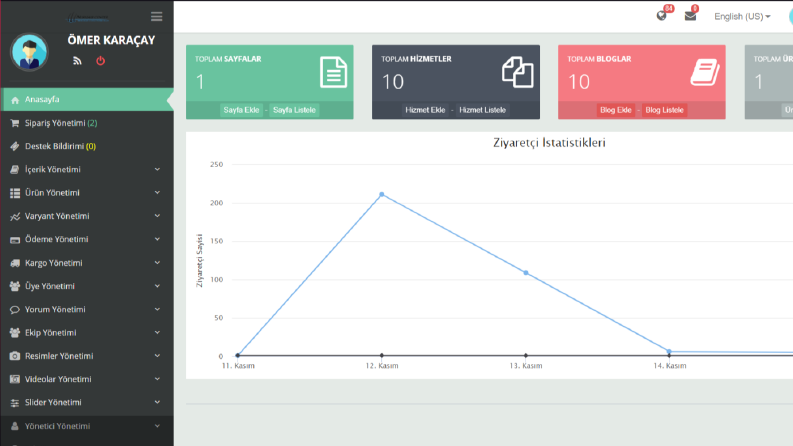Click the list icon for Ürün Yönetimi

tap(15, 193)
